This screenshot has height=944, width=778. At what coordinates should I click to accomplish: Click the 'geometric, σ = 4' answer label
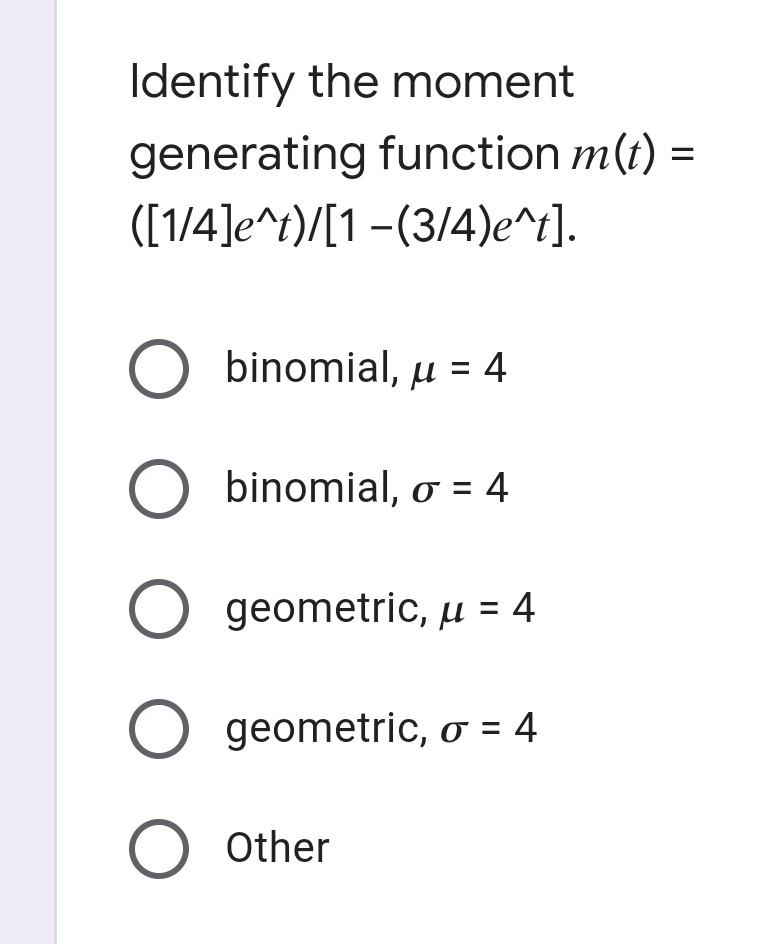click(x=380, y=729)
